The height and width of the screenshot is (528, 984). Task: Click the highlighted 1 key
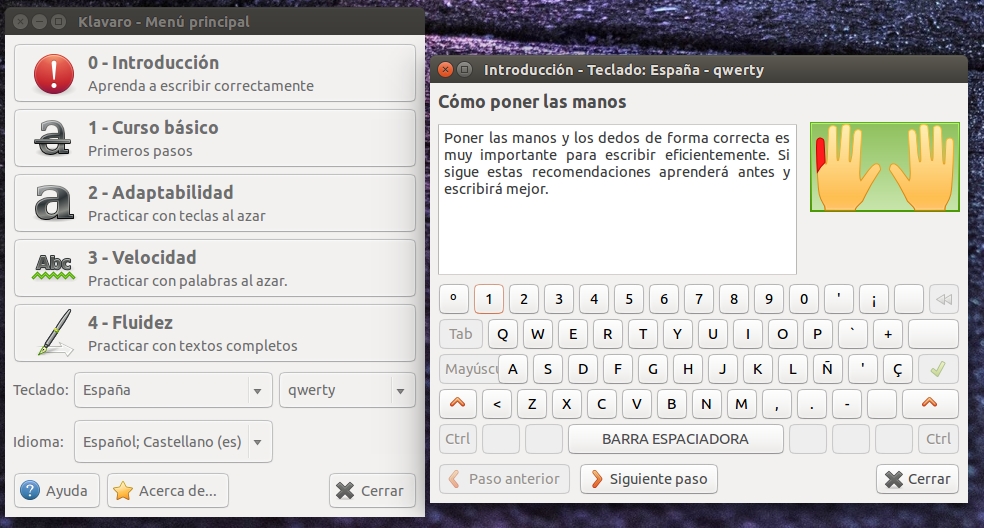[489, 299]
